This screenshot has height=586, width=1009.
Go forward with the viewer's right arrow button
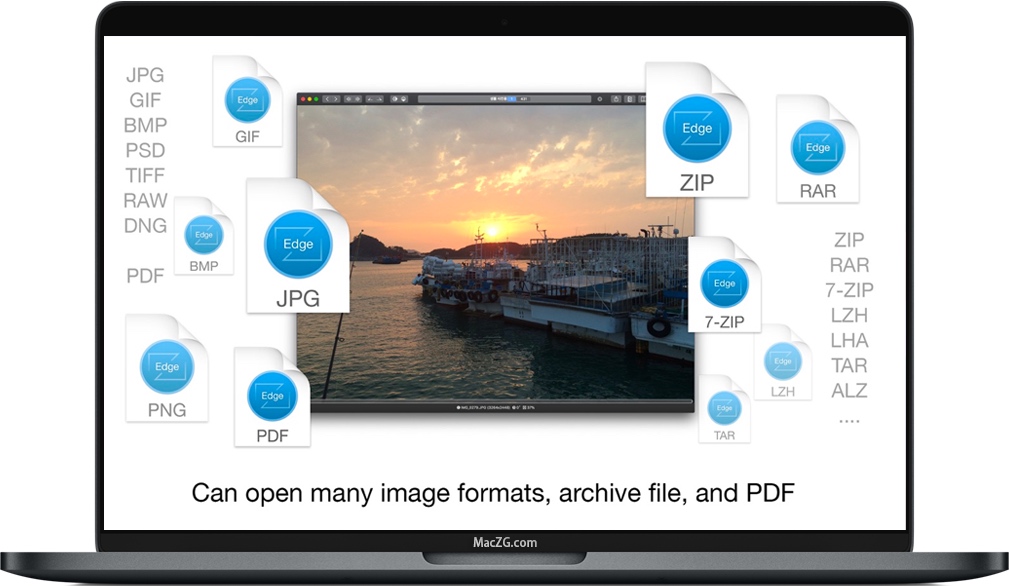coord(335,99)
